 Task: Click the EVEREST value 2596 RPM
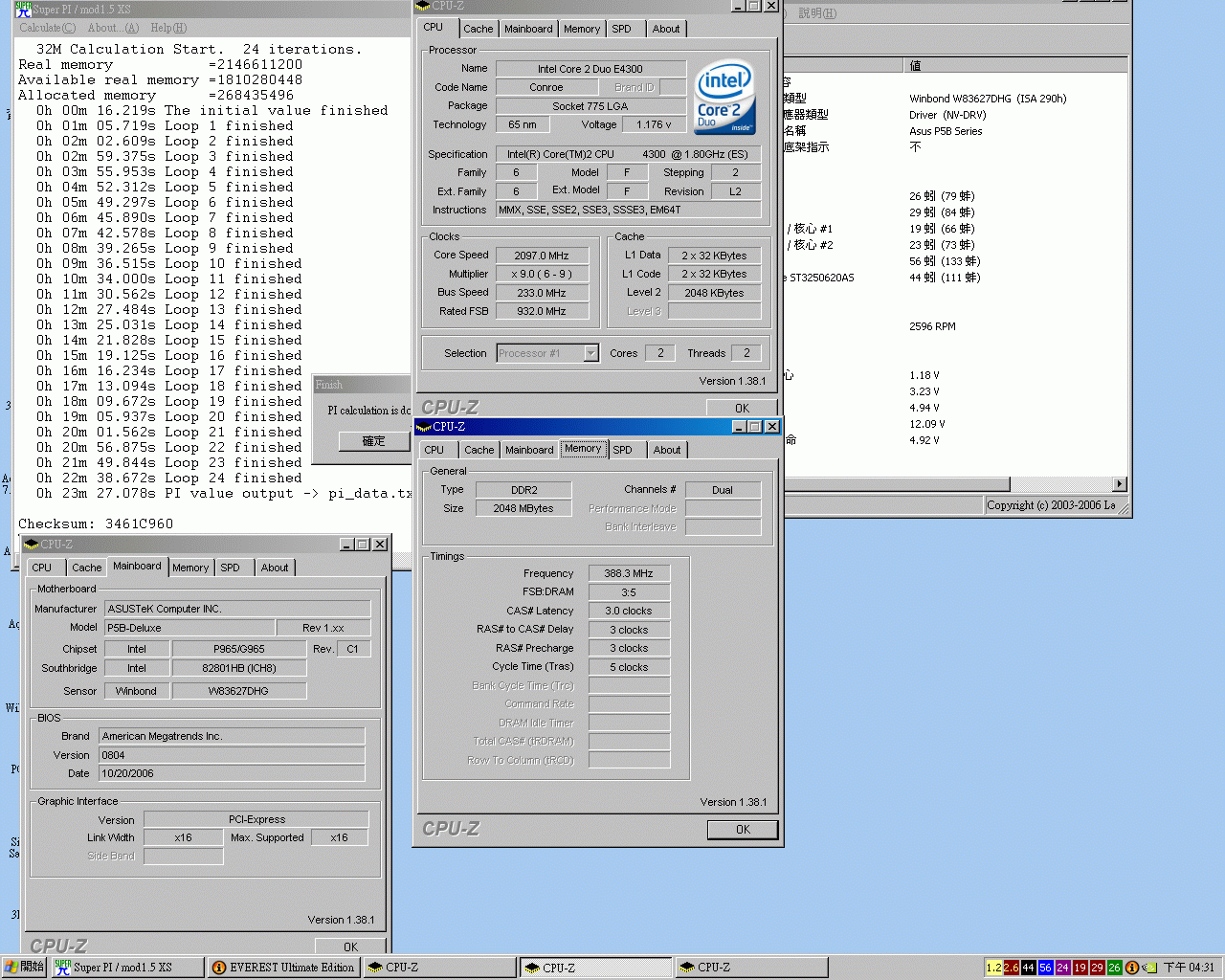pyautogui.click(x=932, y=326)
